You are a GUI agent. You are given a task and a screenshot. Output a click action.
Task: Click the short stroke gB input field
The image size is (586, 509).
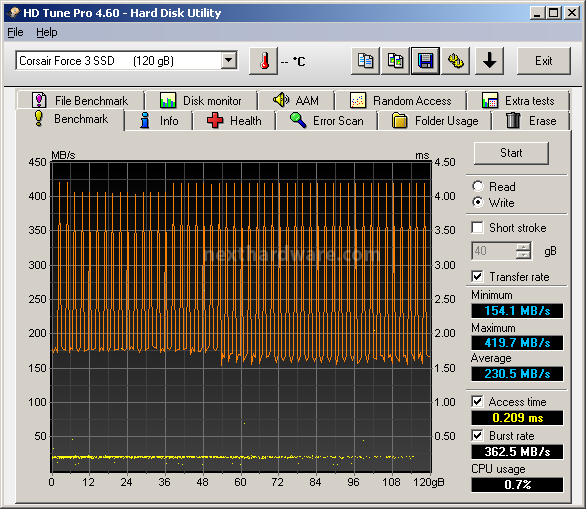(x=494, y=251)
